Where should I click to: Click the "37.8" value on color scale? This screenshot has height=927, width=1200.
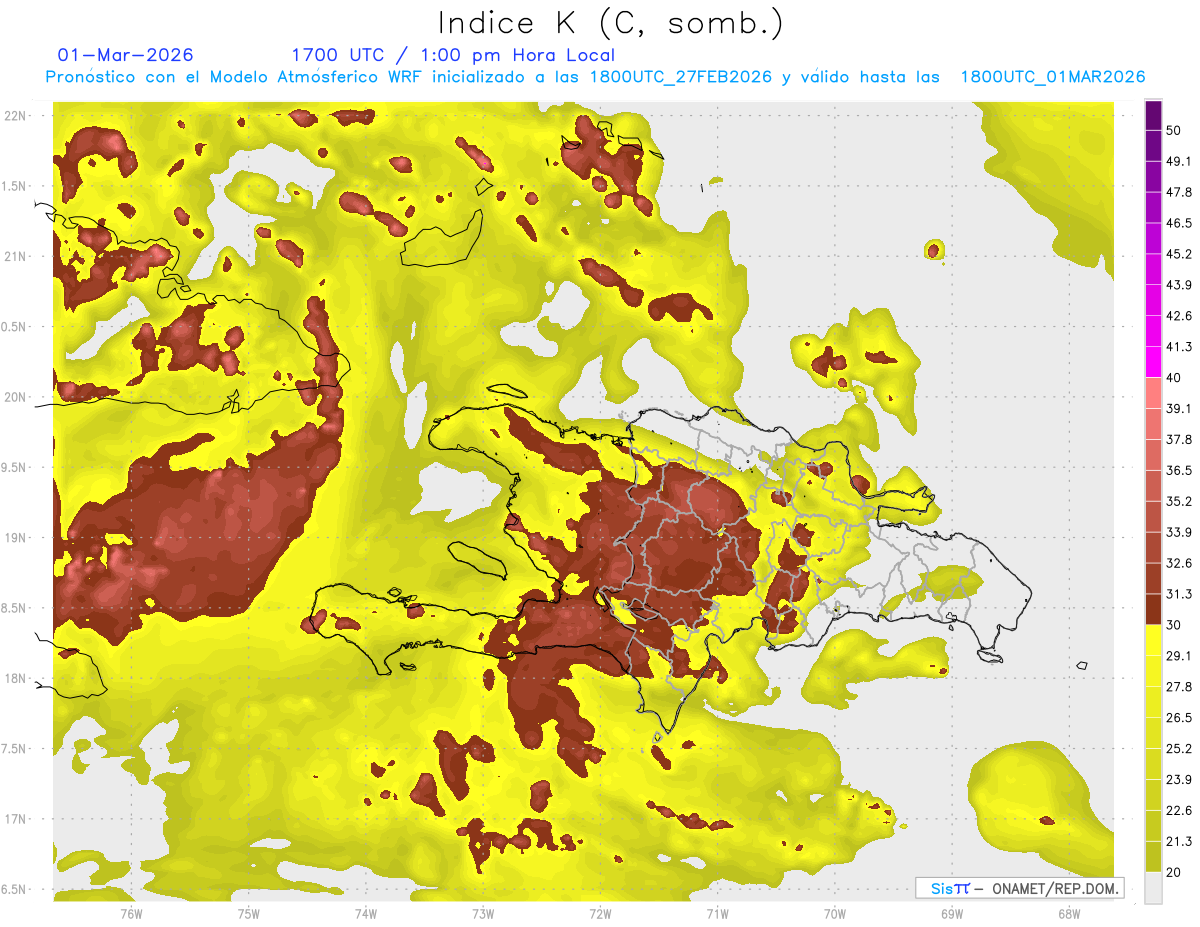pos(1179,440)
